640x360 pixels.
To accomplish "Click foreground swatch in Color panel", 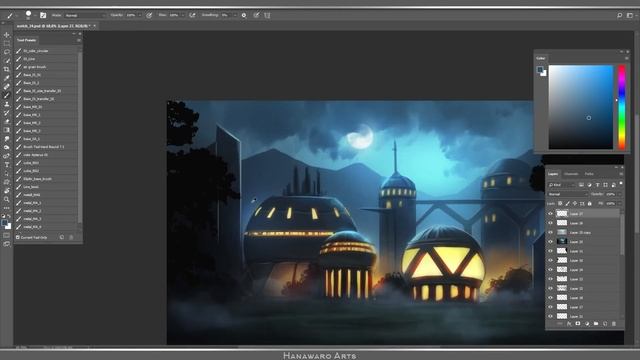I will click(540, 70).
